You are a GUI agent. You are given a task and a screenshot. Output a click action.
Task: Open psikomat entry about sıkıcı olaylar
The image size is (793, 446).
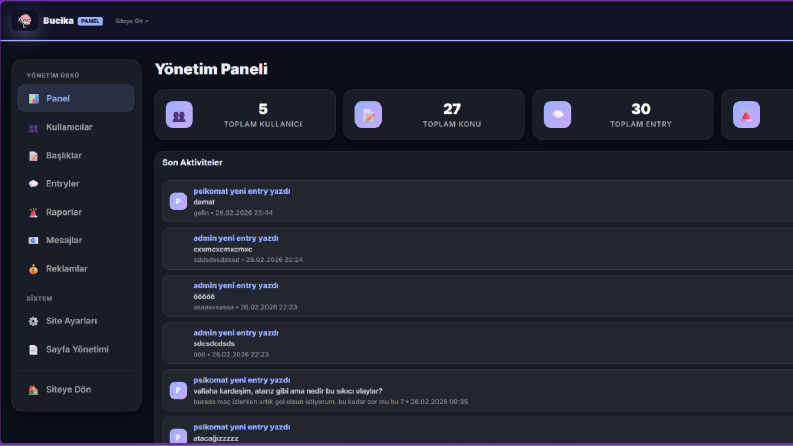tap(477, 390)
